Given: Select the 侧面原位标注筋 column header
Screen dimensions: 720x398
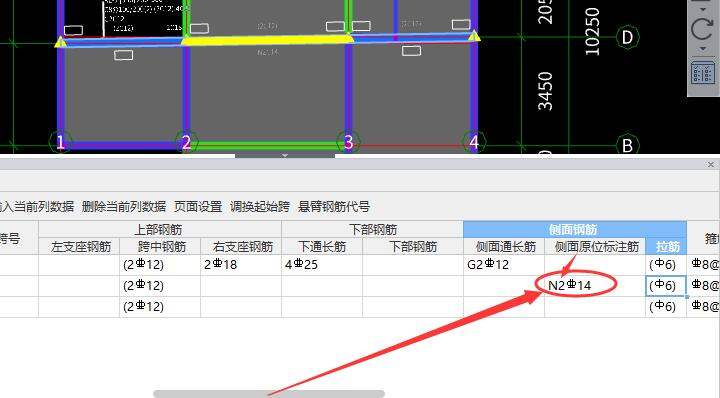Looking at the screenshot, I should click(595, 247).
